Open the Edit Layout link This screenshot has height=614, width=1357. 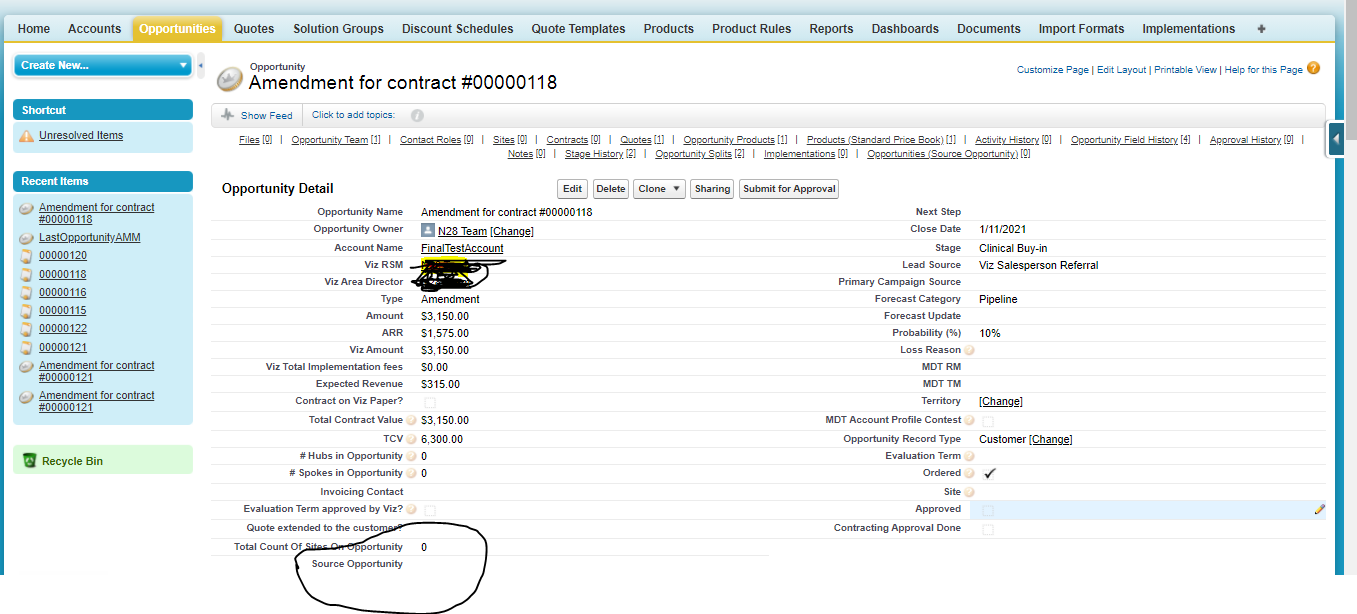tap(1122, 70)
